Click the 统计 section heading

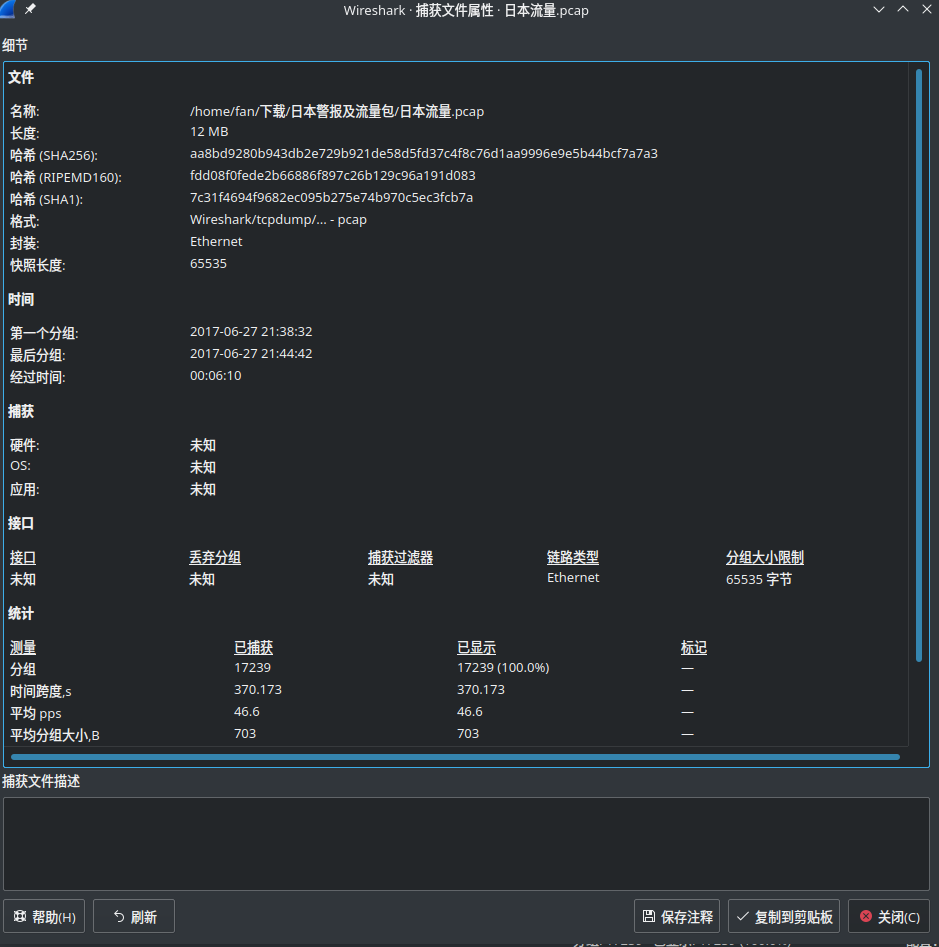pyautogui.click(x=21, y=614)
